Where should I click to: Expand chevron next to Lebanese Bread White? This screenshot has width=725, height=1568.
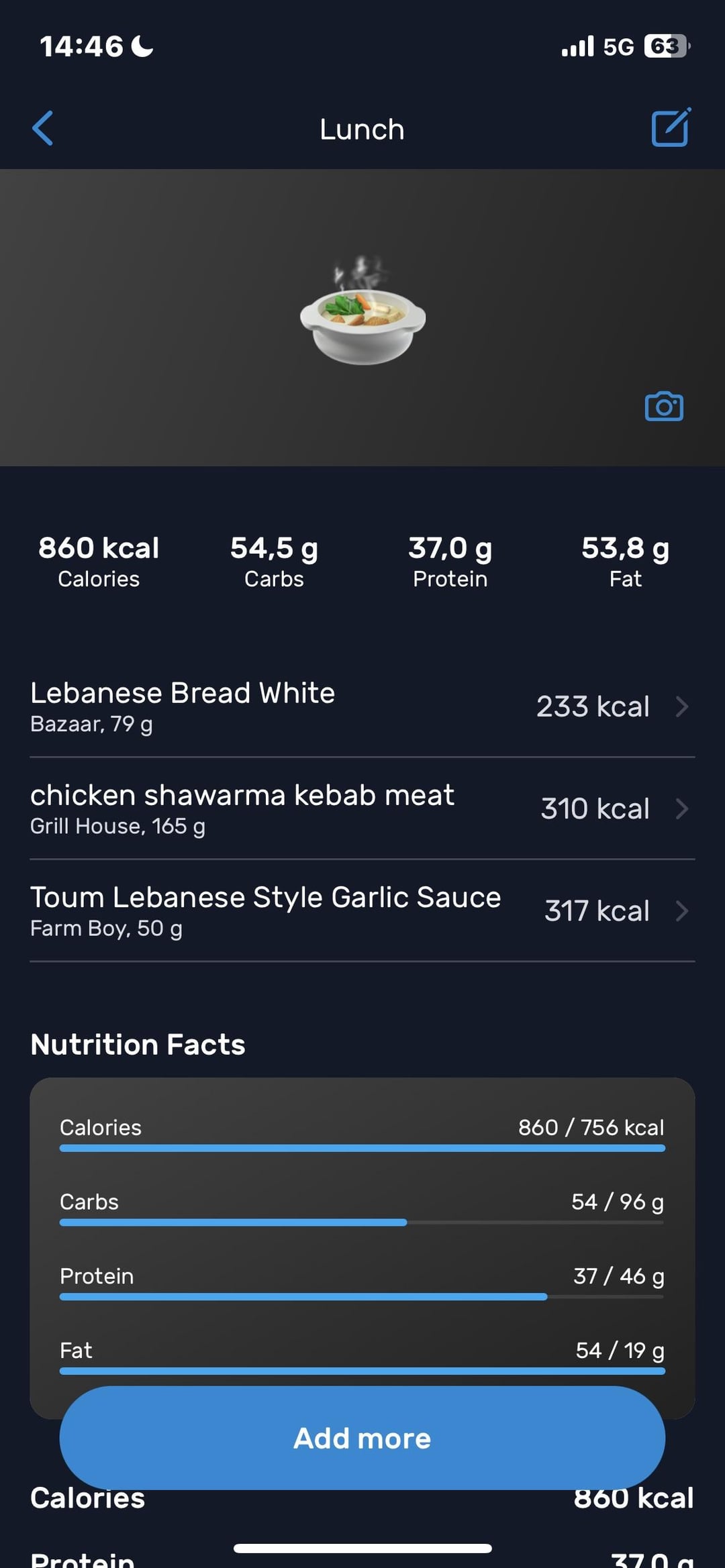tap(682, 707)
